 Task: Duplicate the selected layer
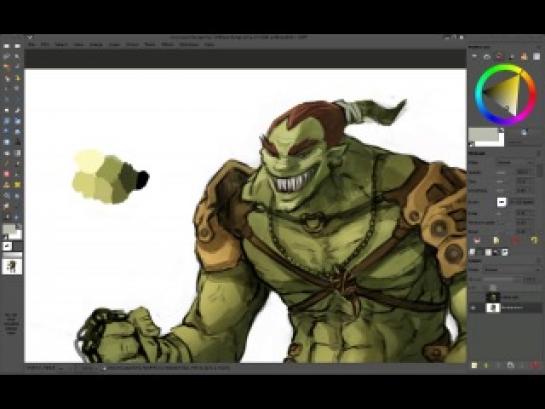(511, 365)
